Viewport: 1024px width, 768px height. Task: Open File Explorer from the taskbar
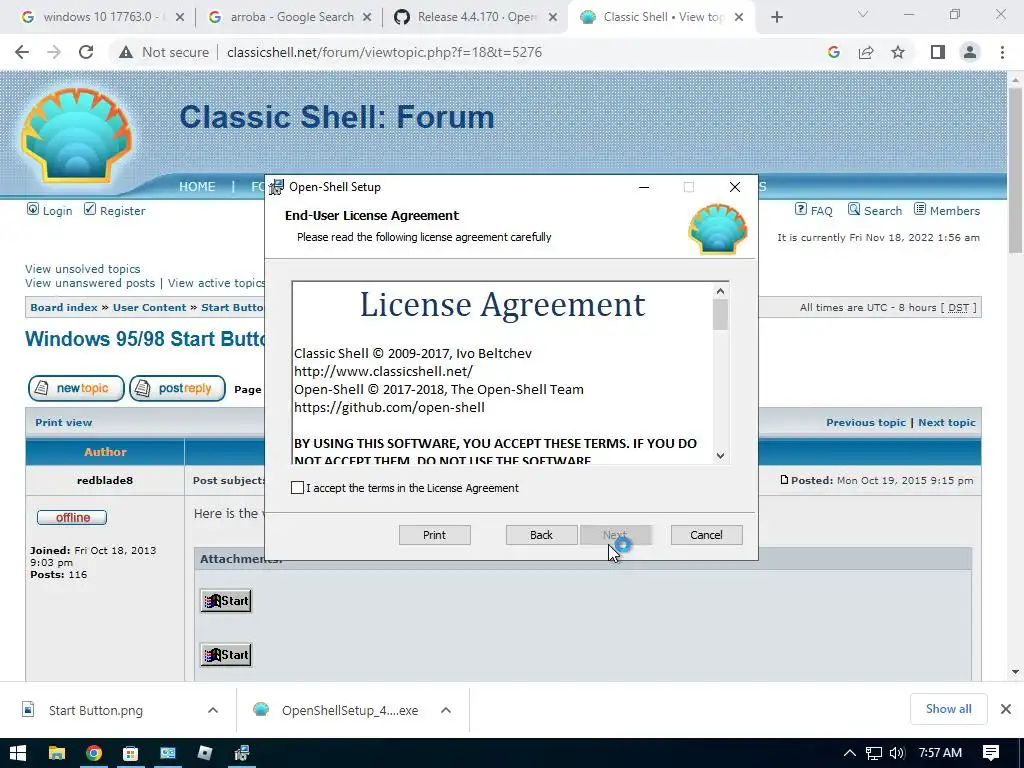click(57, 753)
